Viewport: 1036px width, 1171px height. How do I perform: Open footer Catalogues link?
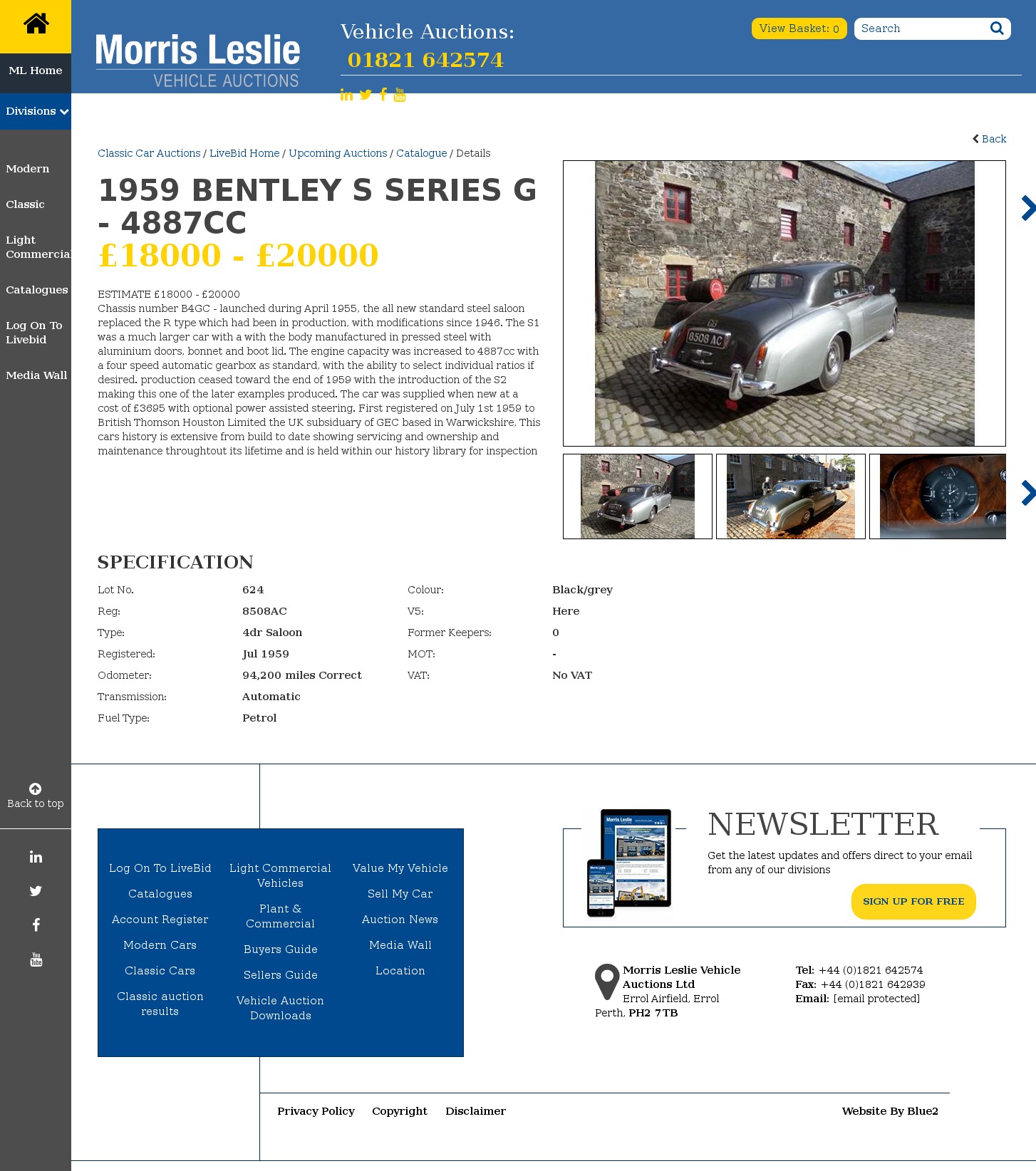[x=160, y=894]
